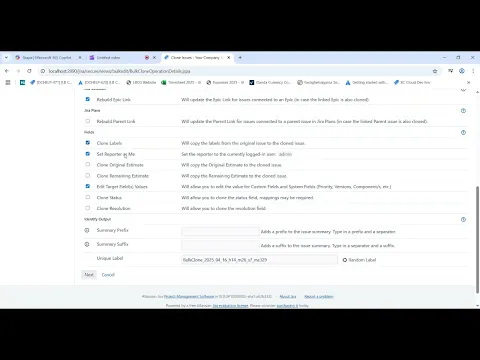Open the BC Cloud Dev bookmark
The height and width of the screenshot is (360, 480).
pyautogui.click(x=412, y=82)
